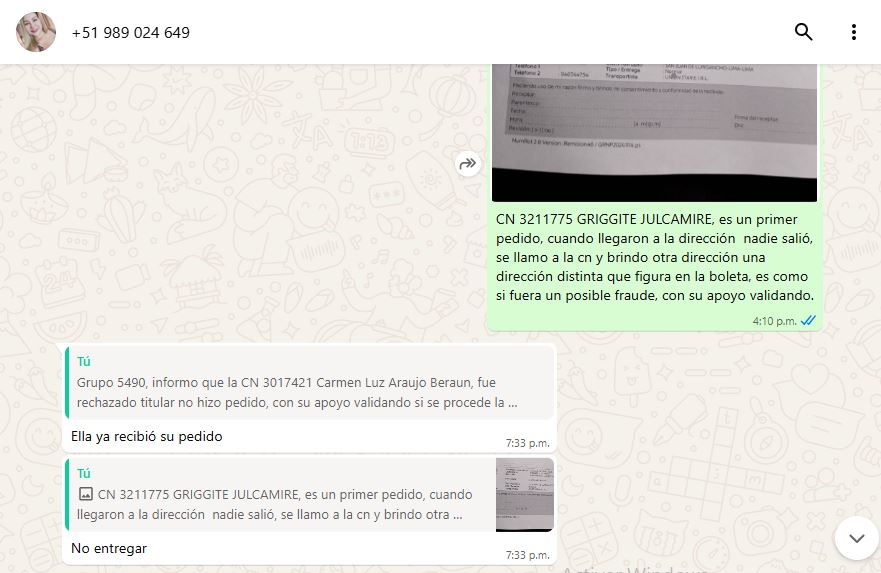The height and width of the screenshot is (573, 881).
Task: Click the 4:10 p.m. timestamp
Action: click(x=774, y=321)
